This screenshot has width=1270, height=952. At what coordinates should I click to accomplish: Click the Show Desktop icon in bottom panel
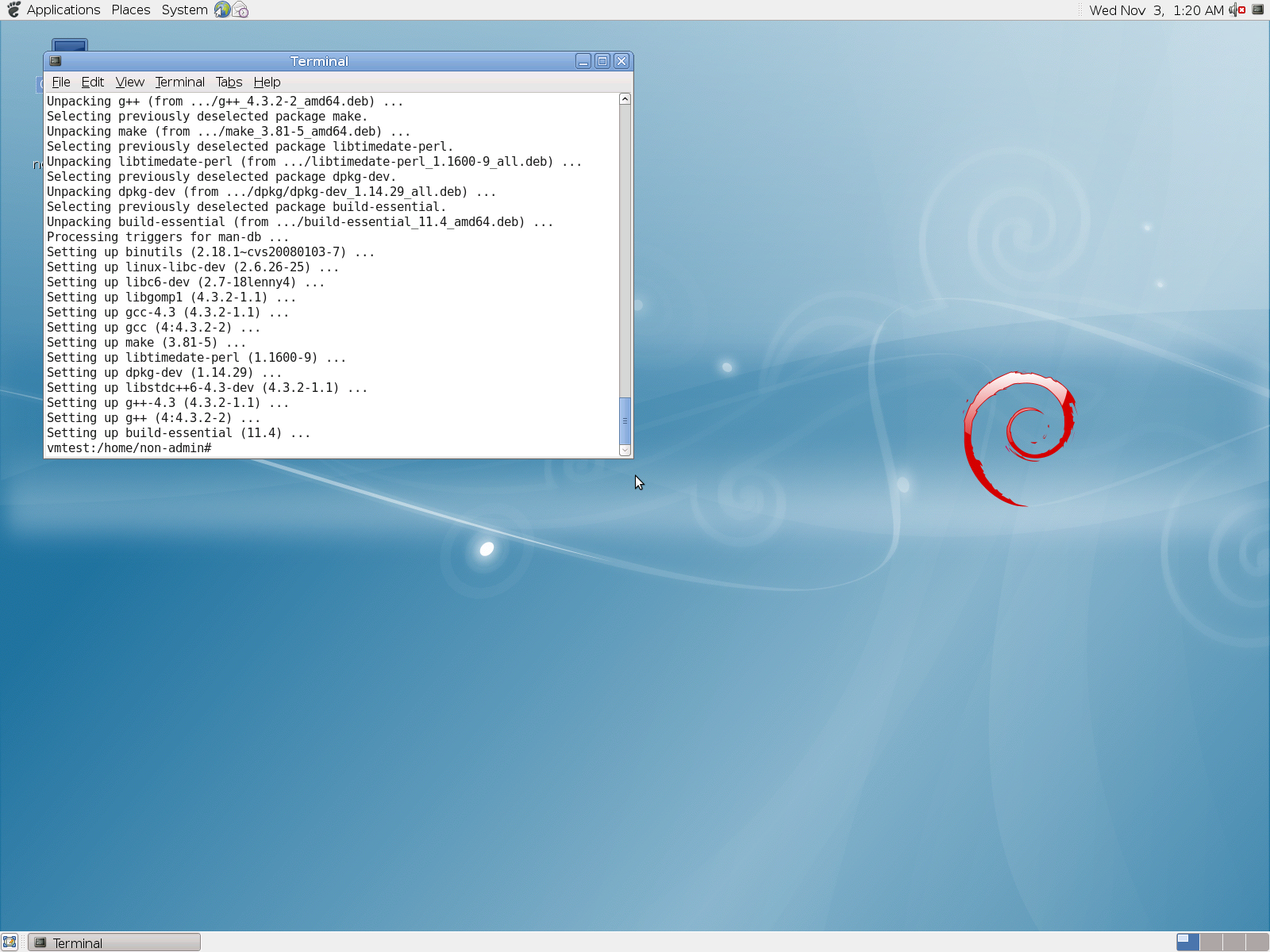(10, 942)
